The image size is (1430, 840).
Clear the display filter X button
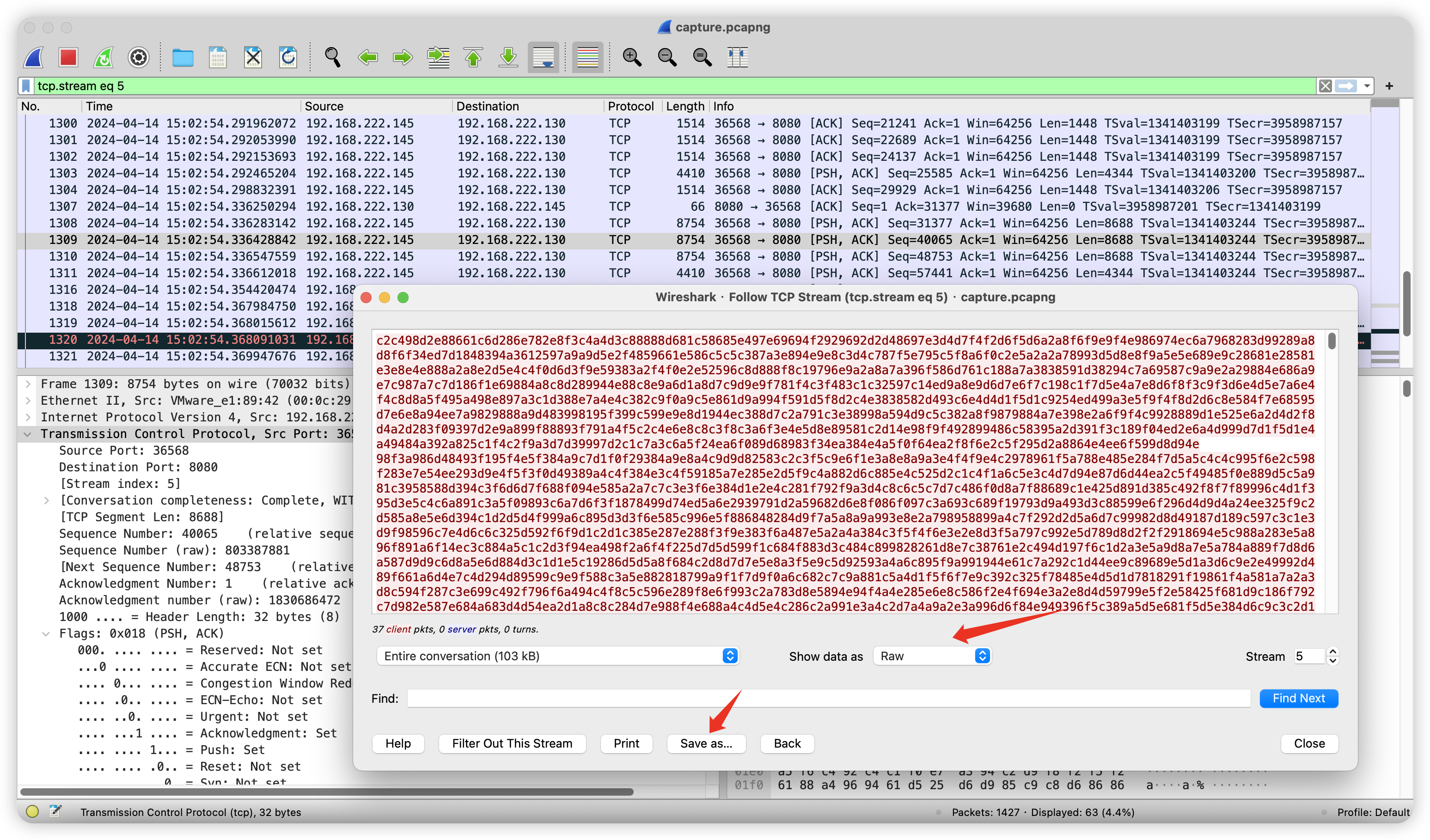click(x=1325, y=86)
